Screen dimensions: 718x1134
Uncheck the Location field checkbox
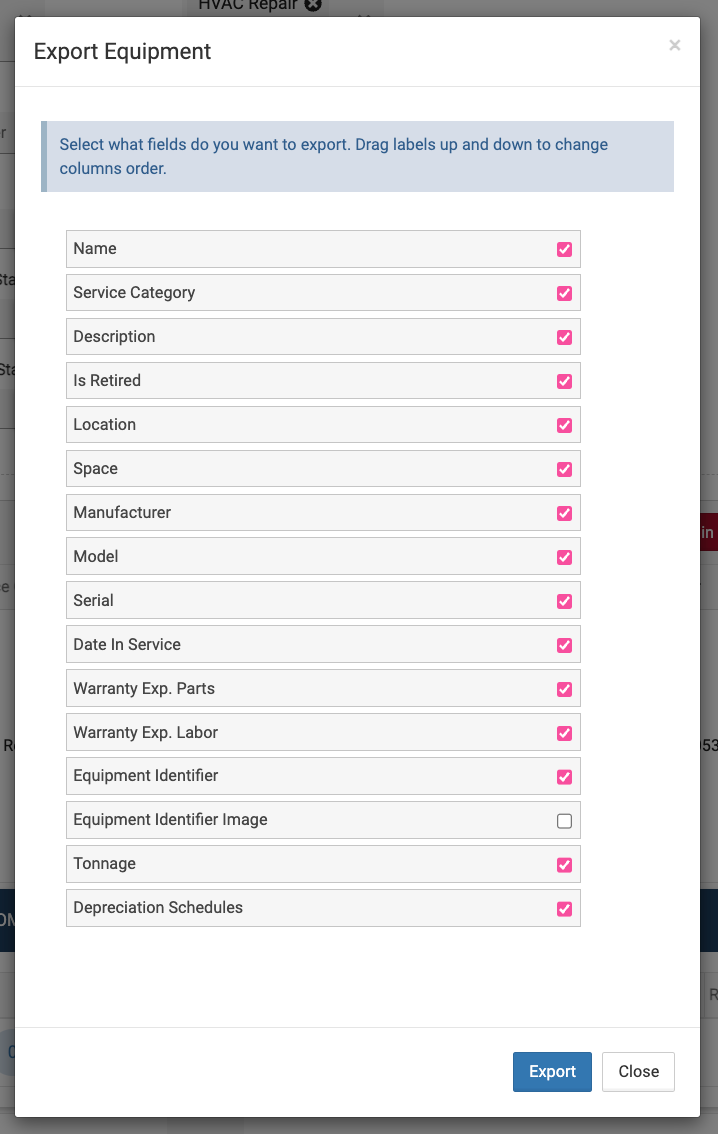tap(564, 425)
